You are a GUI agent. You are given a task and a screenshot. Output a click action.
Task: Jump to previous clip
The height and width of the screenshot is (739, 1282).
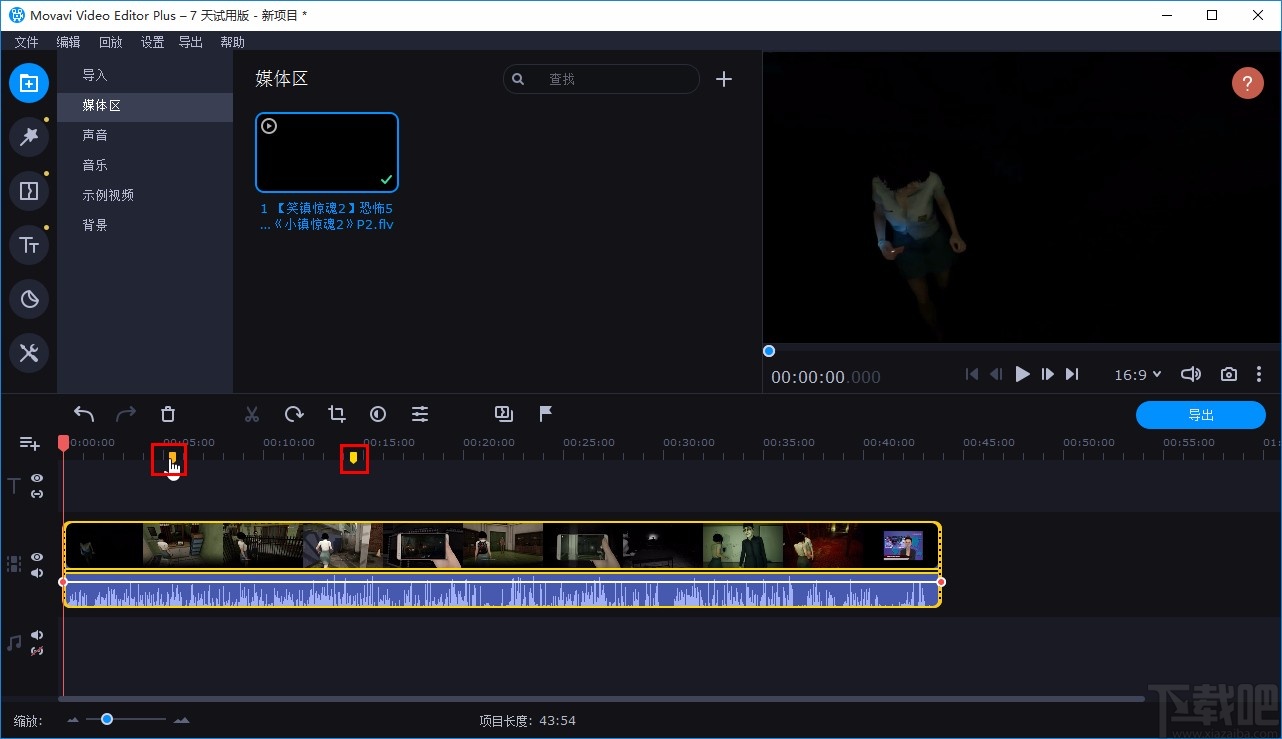[x=971, y=374]
